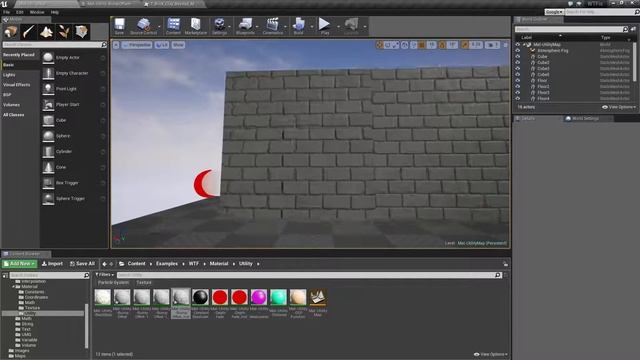The height and width of the screenshot is (360, 640).
Task: Select Cube in placement list
Action: 74,120
